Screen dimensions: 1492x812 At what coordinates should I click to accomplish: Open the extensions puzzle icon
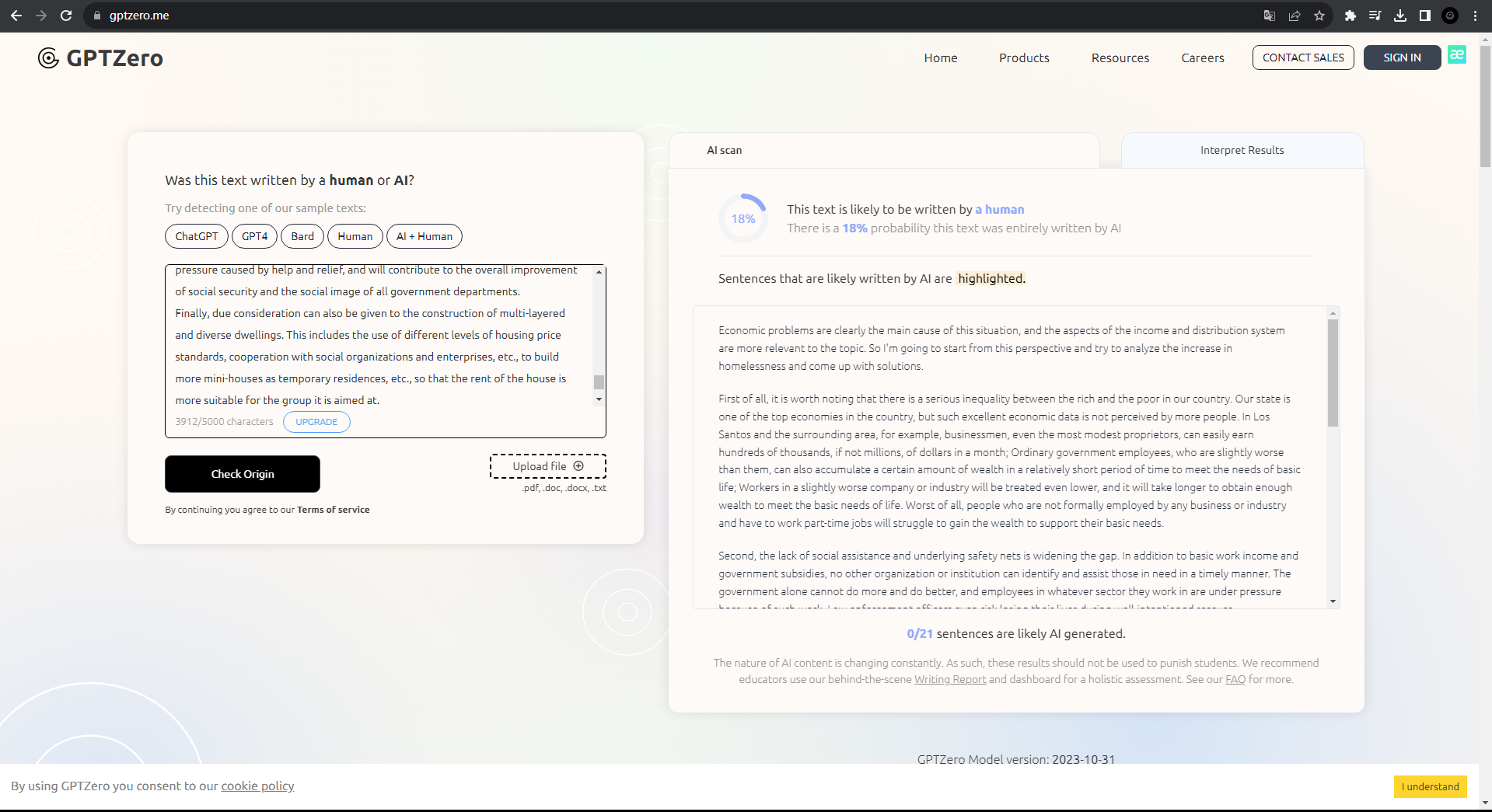1350,16
